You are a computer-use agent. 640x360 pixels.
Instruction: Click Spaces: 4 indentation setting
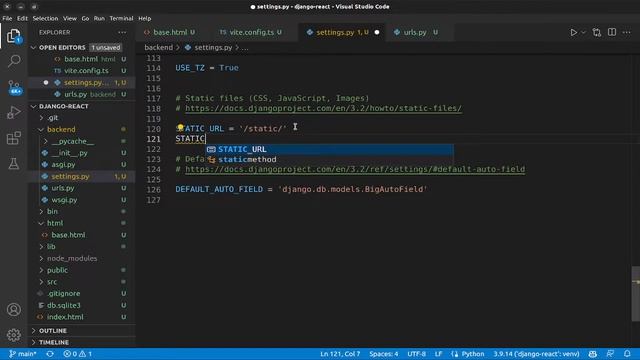[384, 354]
